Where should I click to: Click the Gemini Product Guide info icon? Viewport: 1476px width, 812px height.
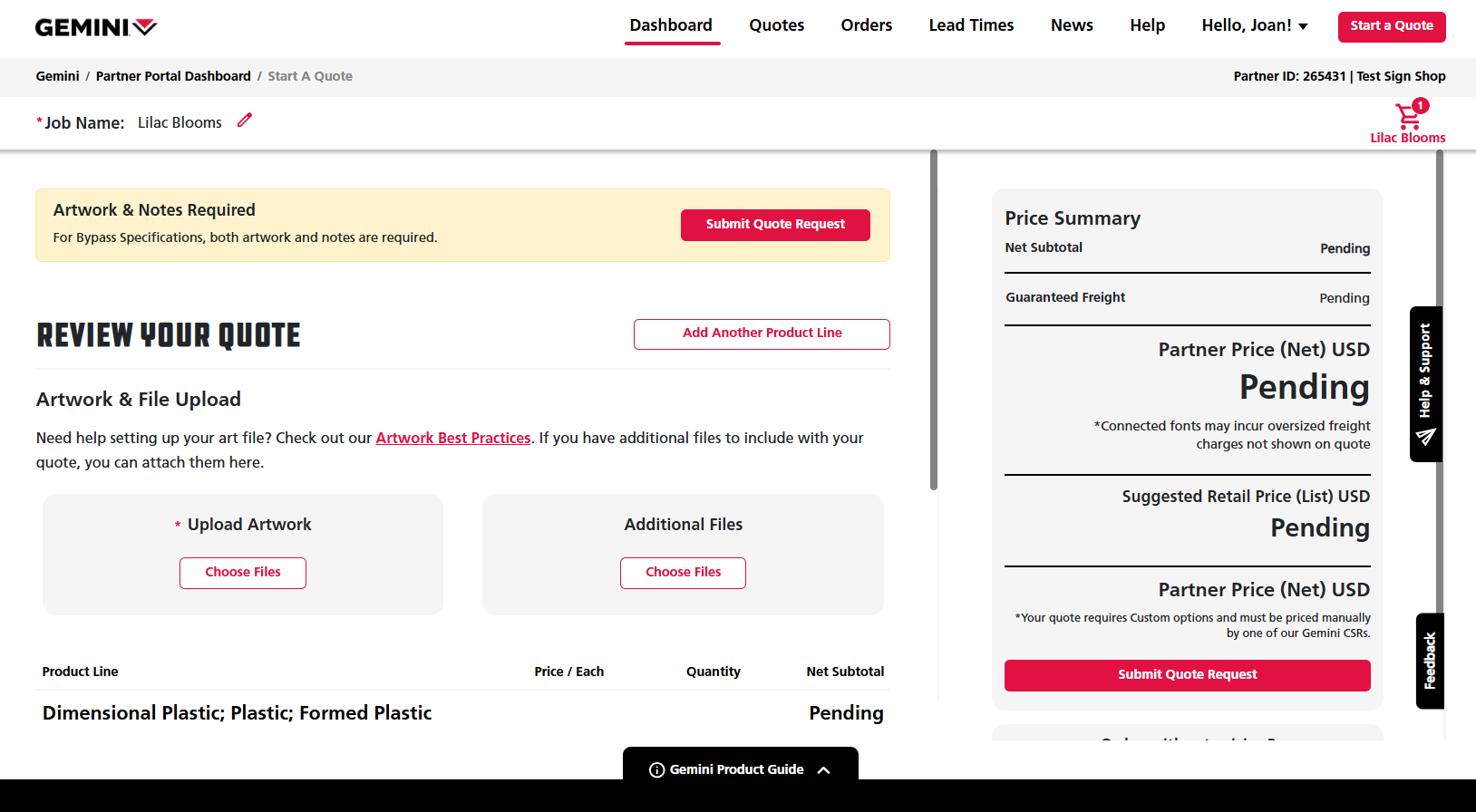click(x=657, y=769)
